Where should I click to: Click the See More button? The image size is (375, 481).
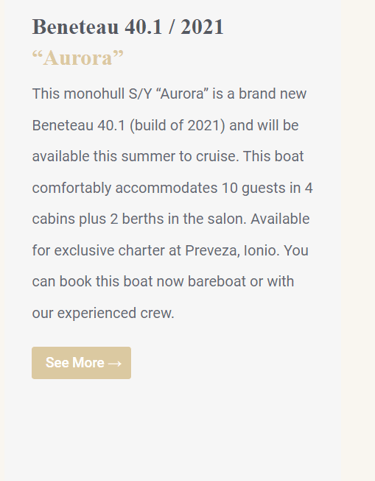coord(81,363)
